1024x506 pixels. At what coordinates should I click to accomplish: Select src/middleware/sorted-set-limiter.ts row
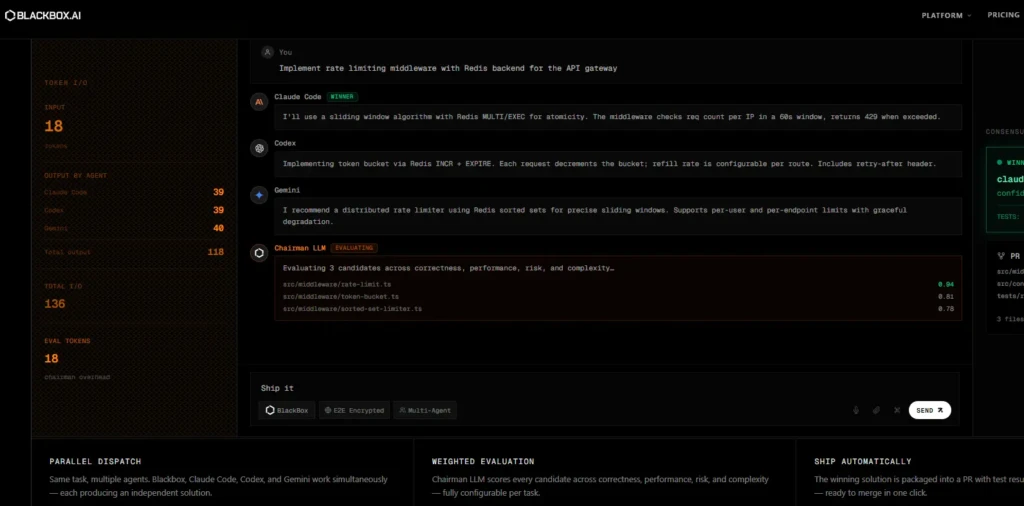618,308
